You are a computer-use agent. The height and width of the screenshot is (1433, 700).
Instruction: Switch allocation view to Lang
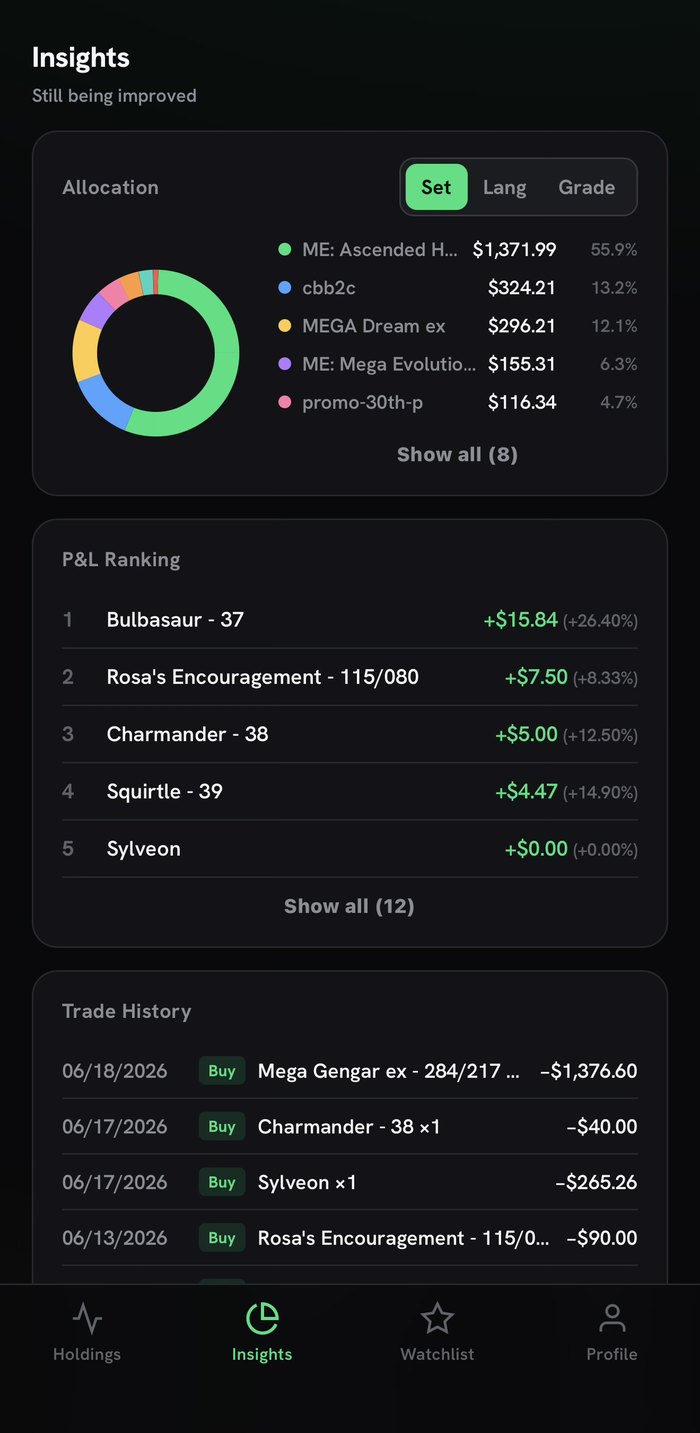click(504, 187)
